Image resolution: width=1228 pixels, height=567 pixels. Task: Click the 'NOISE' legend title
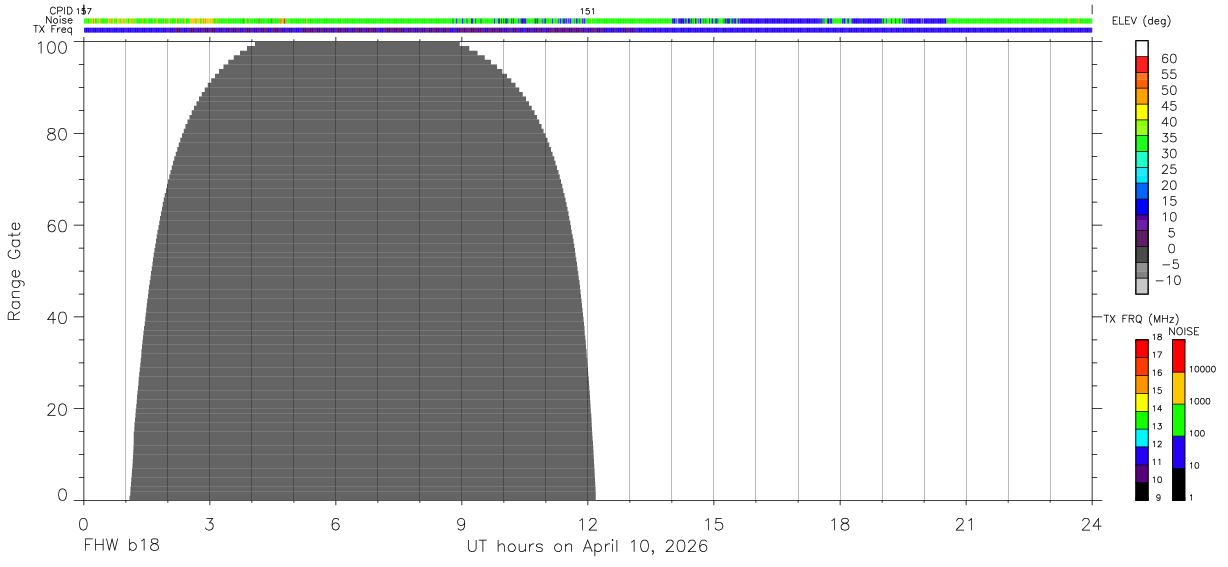pos(1183,331)
